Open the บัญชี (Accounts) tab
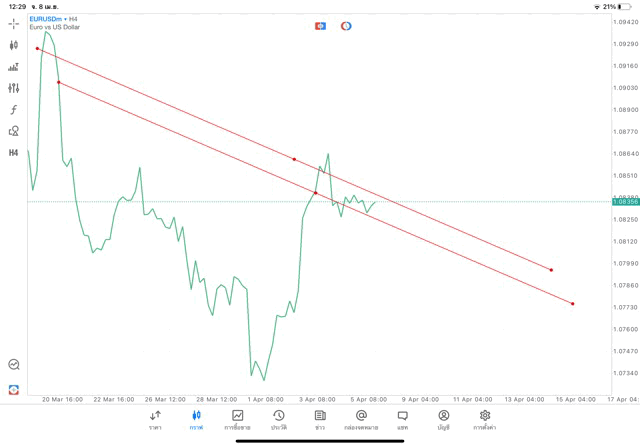Viewport: 640px width, 447px height. point(443,419)
